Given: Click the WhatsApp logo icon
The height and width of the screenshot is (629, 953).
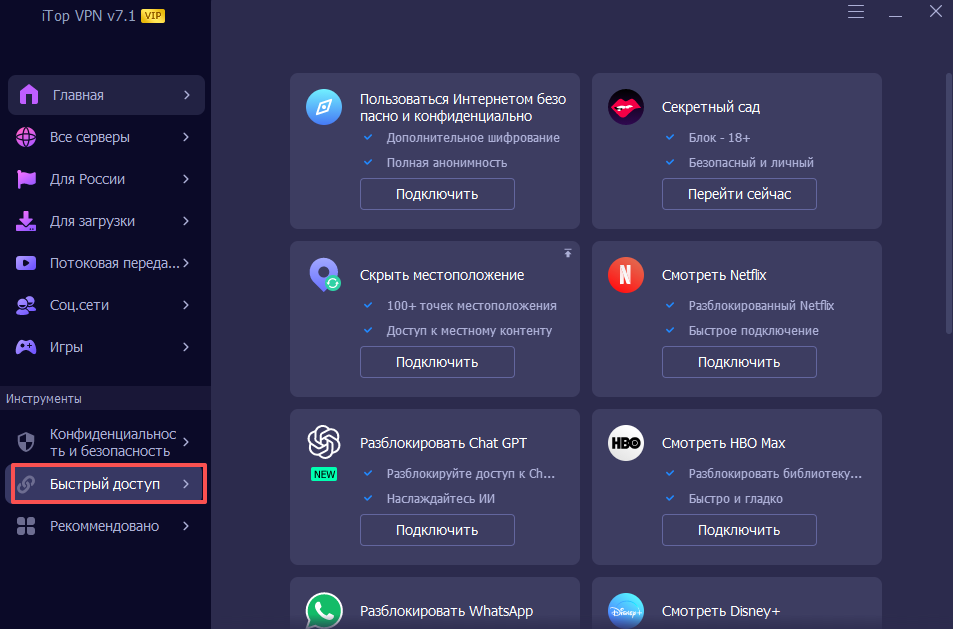Looking at the screenshot, I should point(324,610).
